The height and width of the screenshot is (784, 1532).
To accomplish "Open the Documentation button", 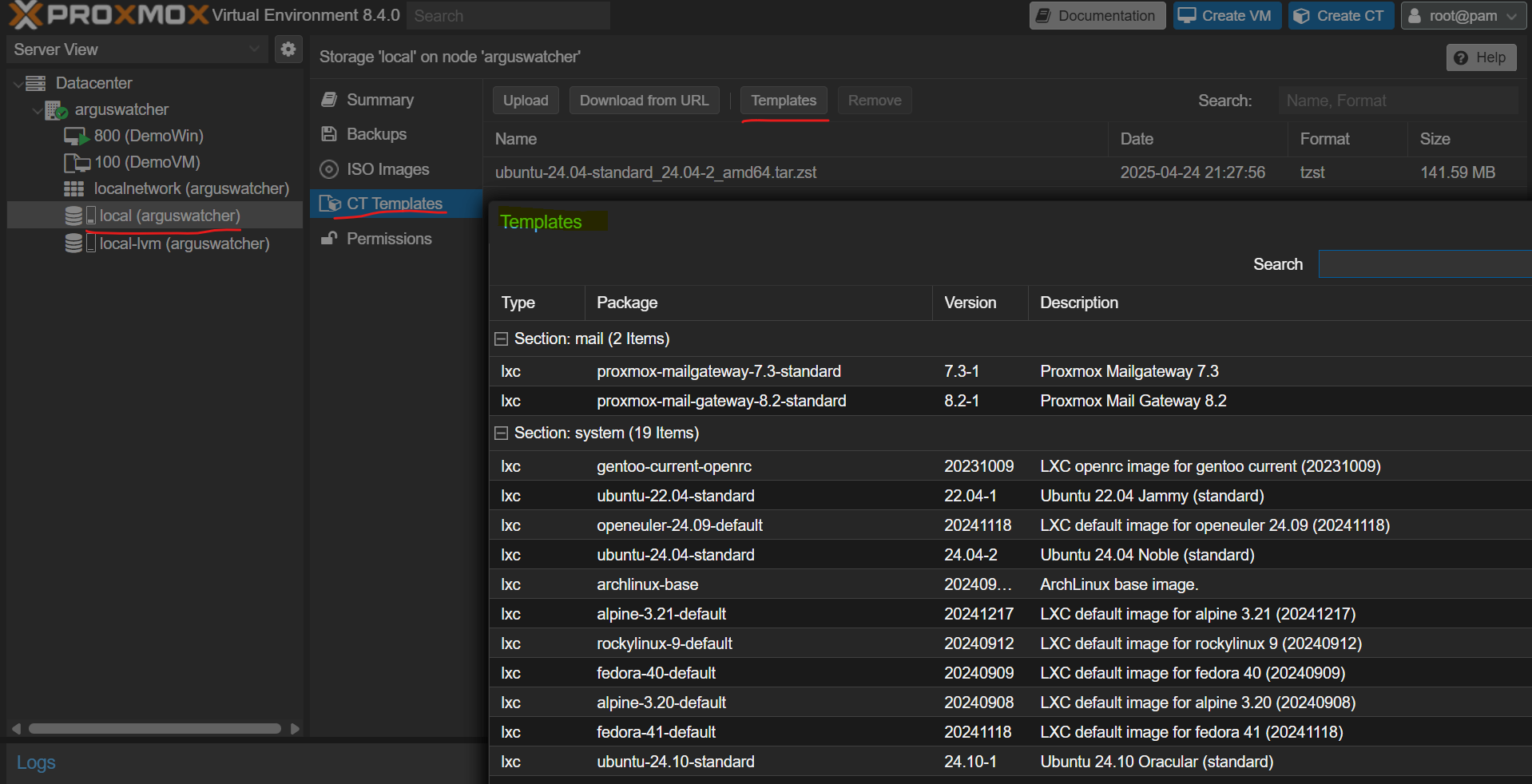I will coord(1097,16).
